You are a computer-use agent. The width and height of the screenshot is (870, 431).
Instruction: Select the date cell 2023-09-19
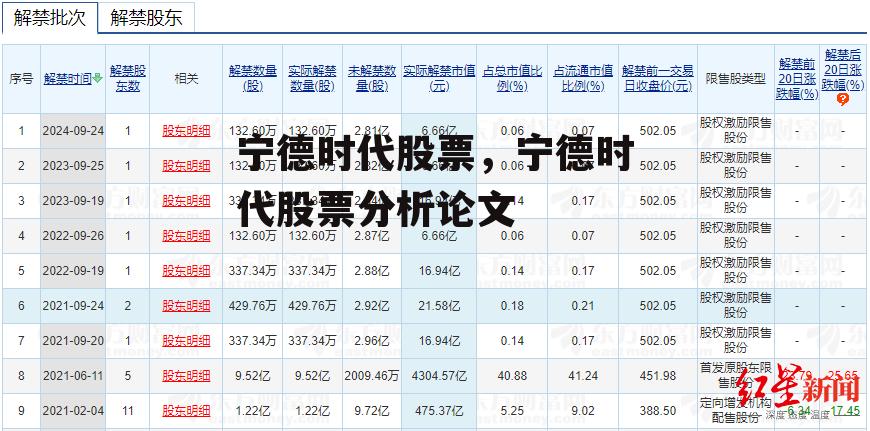coord(73,201)
